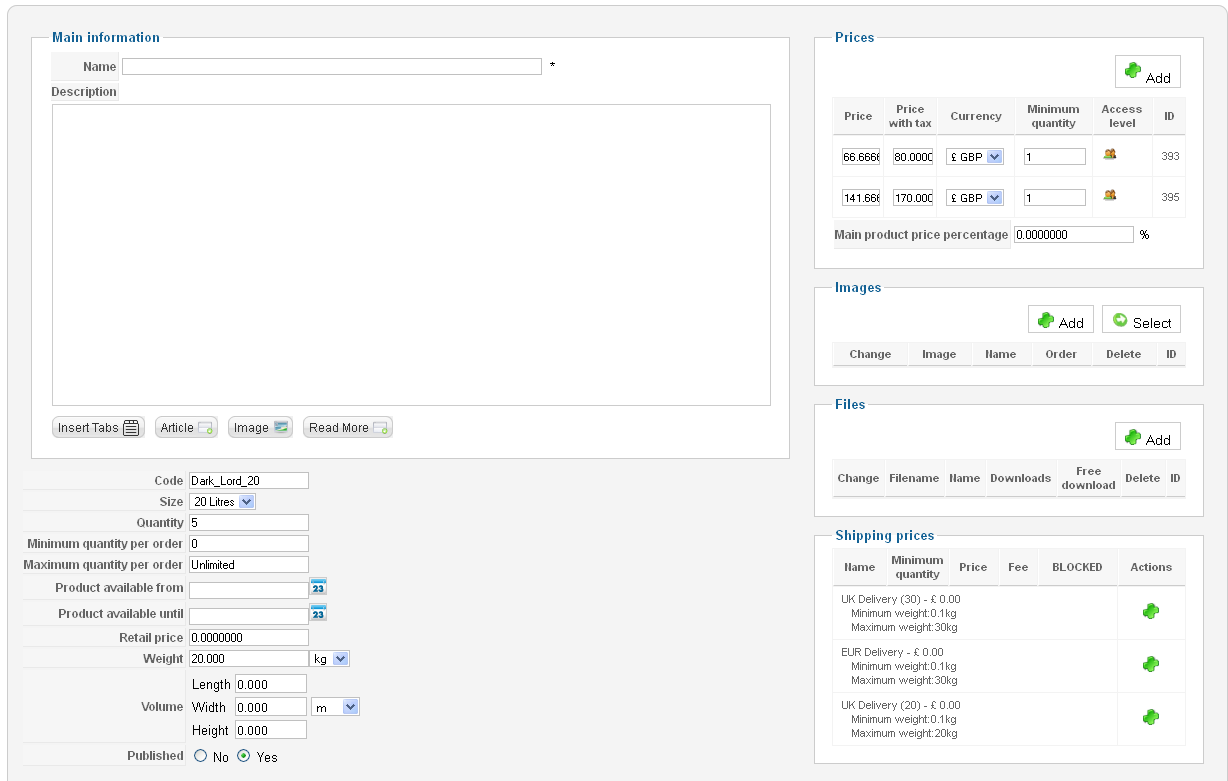Open calendar for Product available from
Screen dimensions: 1228x781
tap(318, 587)
